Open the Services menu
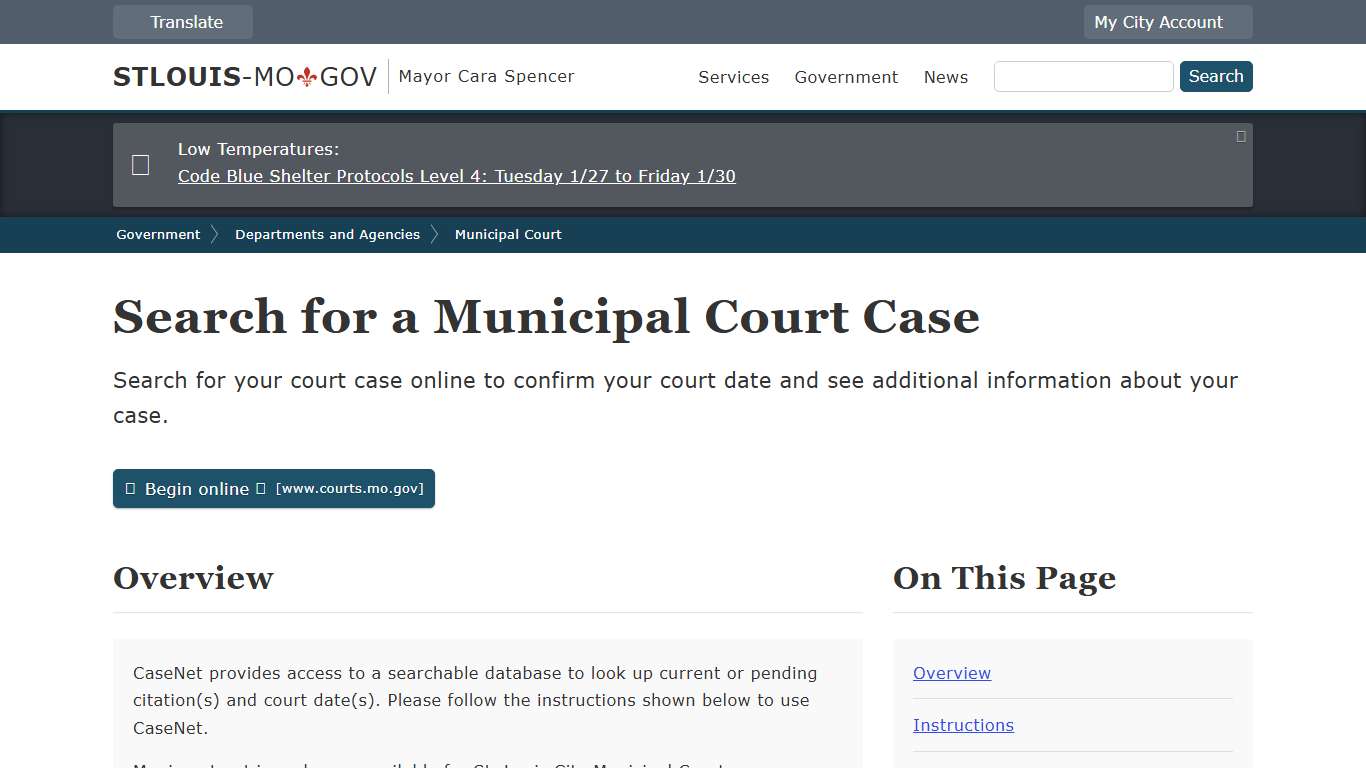Screen dimensions: 1366x768 pyautogui.click(x=733, y=77)
